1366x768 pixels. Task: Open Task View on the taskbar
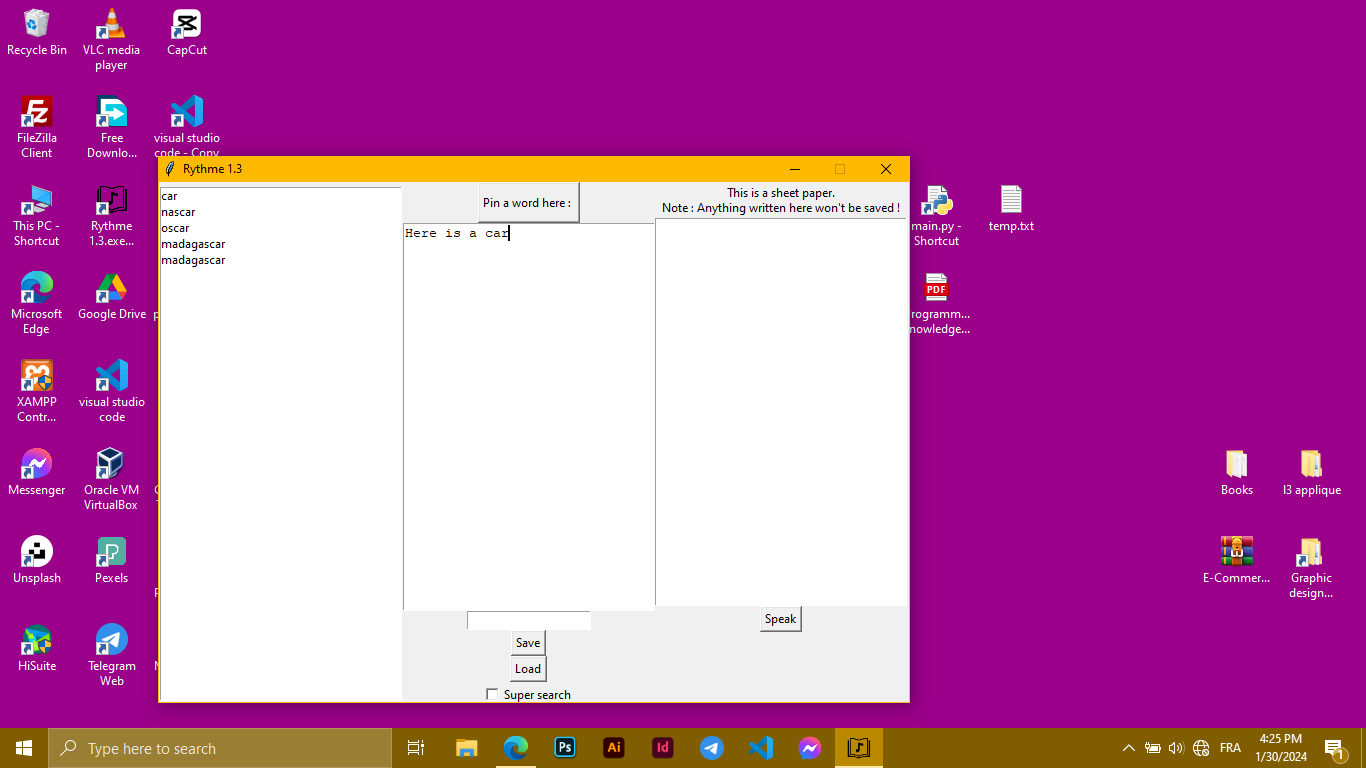coord(416,747)
